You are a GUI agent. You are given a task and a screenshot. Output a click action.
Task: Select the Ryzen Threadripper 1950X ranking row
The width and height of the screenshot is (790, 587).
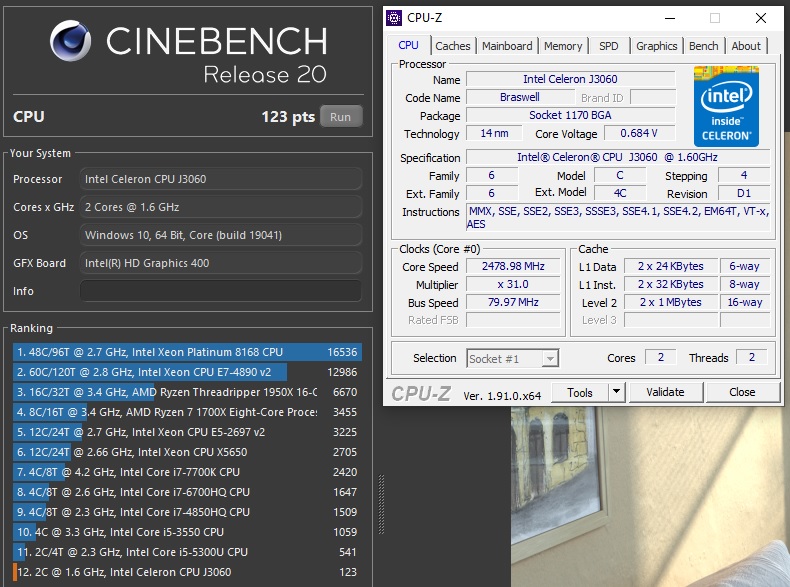click(187, 392)
